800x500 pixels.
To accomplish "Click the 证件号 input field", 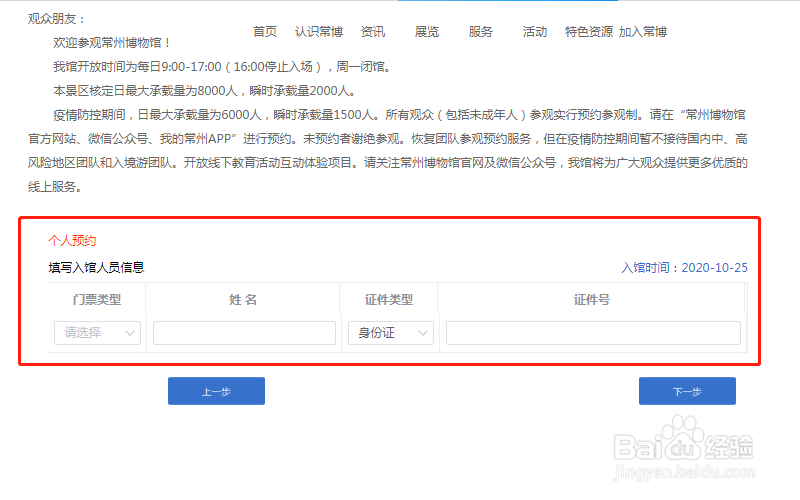I will click(593, 333).
